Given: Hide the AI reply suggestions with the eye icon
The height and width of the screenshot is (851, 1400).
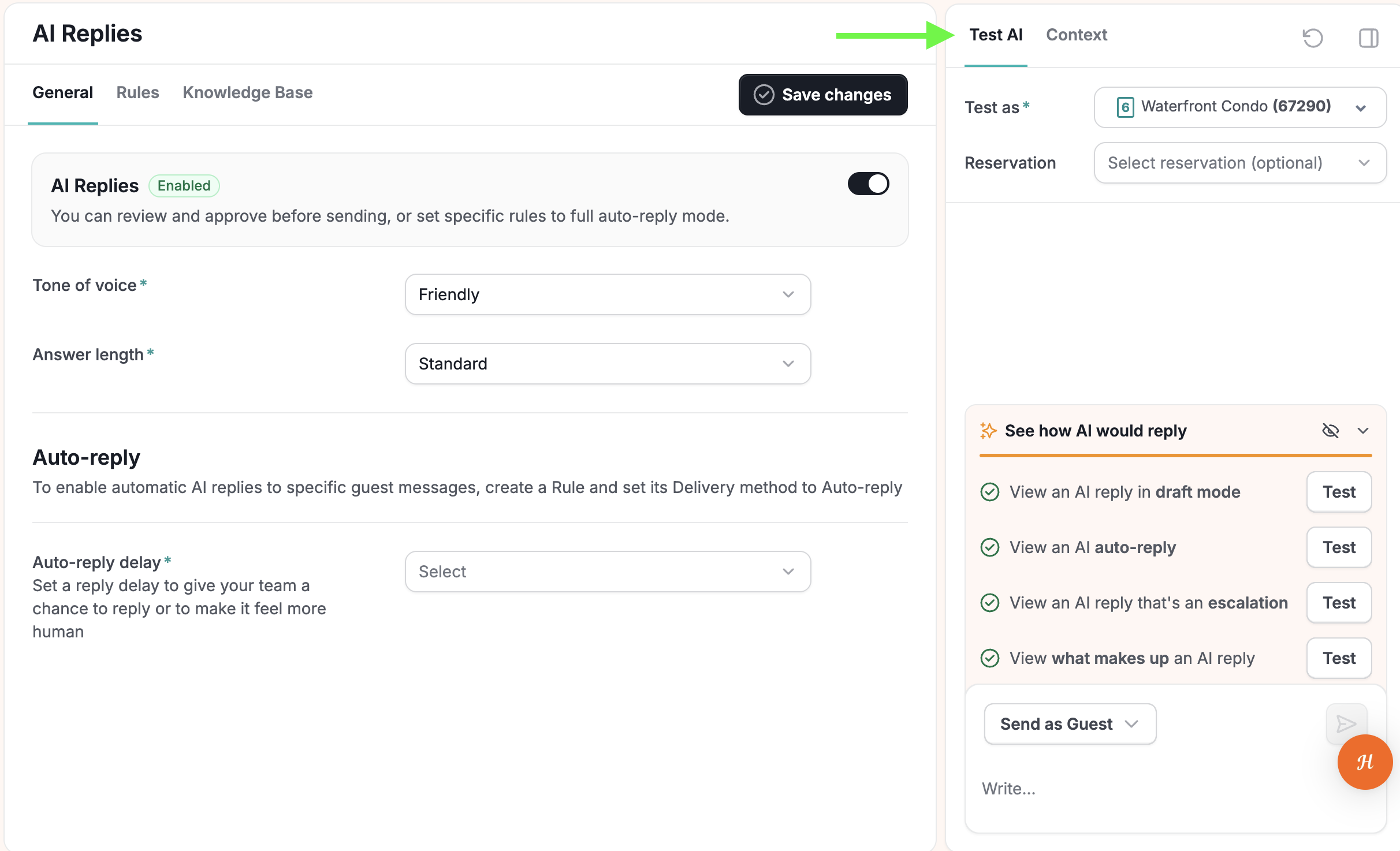Looking at the screenshot, I should click(1330, 431).
